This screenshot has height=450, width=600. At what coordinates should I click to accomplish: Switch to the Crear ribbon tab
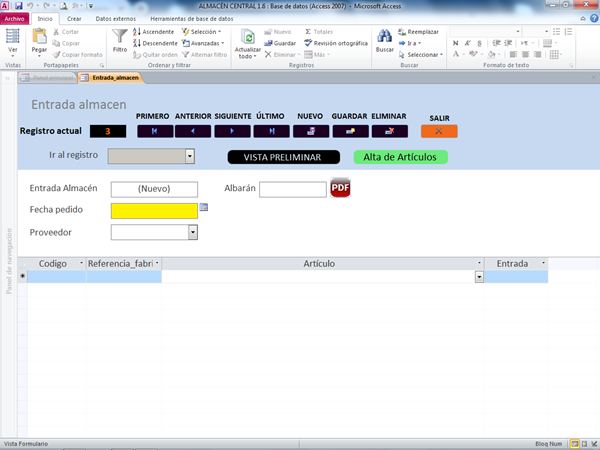74,19
